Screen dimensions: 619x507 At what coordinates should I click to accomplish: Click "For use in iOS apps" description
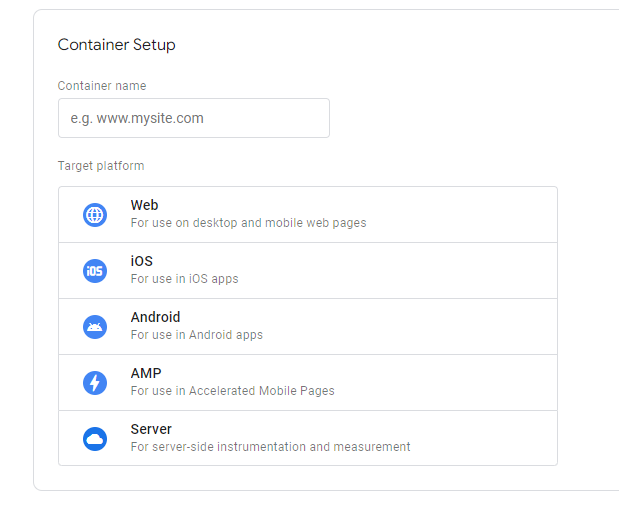pos(185,279)
